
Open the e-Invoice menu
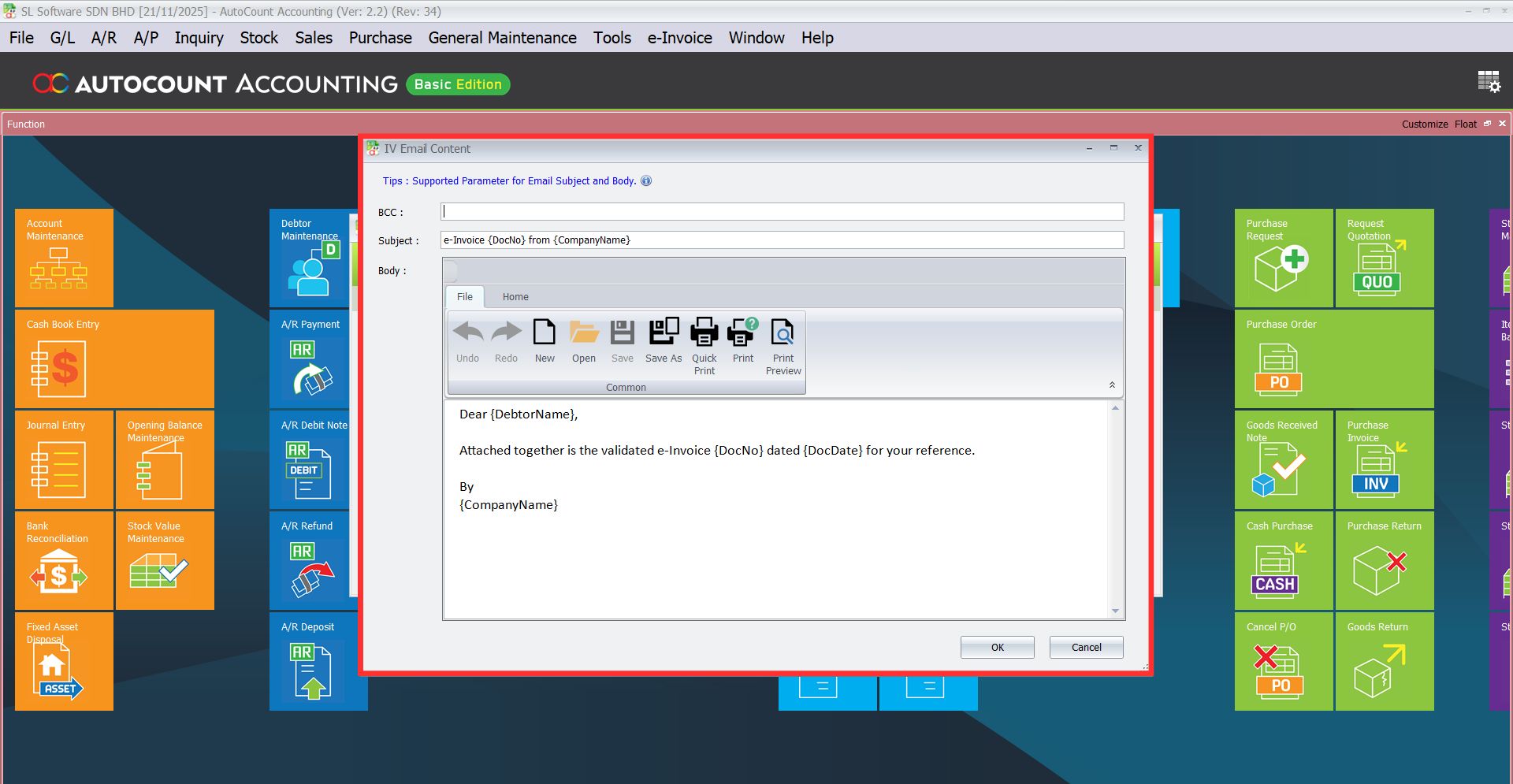tap(679, 37)
